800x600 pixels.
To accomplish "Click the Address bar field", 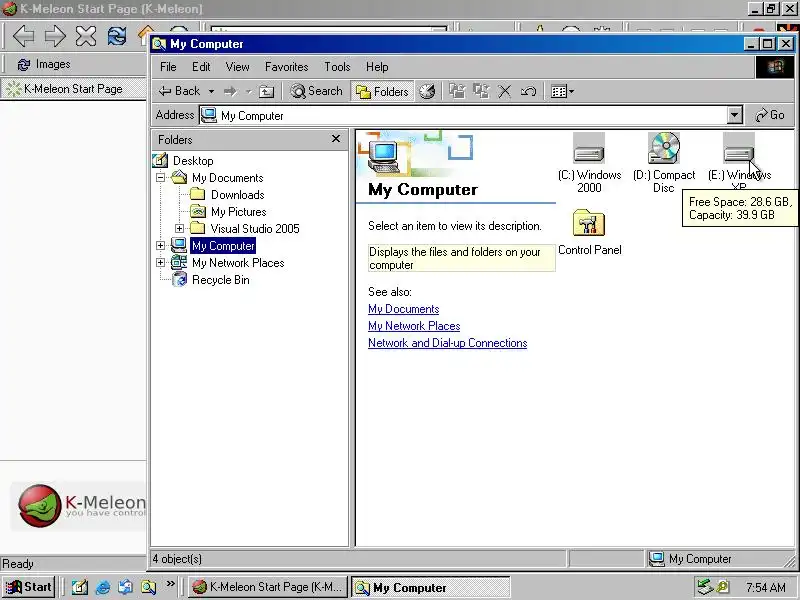I will coord(462,116).
